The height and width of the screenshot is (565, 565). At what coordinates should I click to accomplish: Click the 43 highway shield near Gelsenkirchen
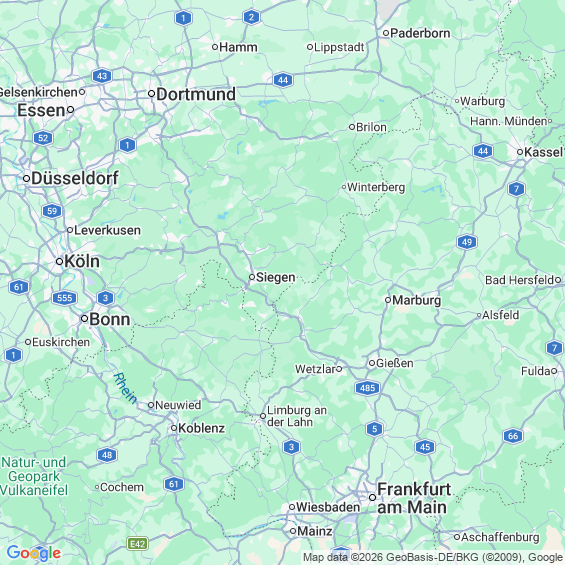[102, 76]
